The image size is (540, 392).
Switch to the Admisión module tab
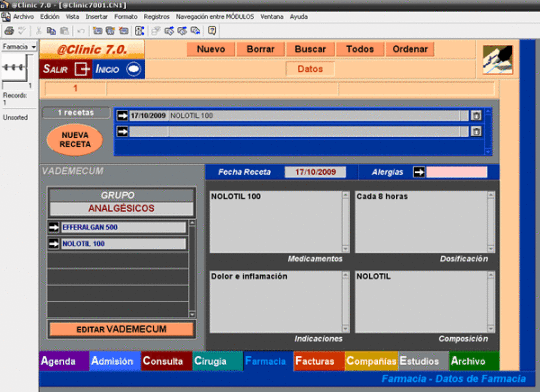115,361
